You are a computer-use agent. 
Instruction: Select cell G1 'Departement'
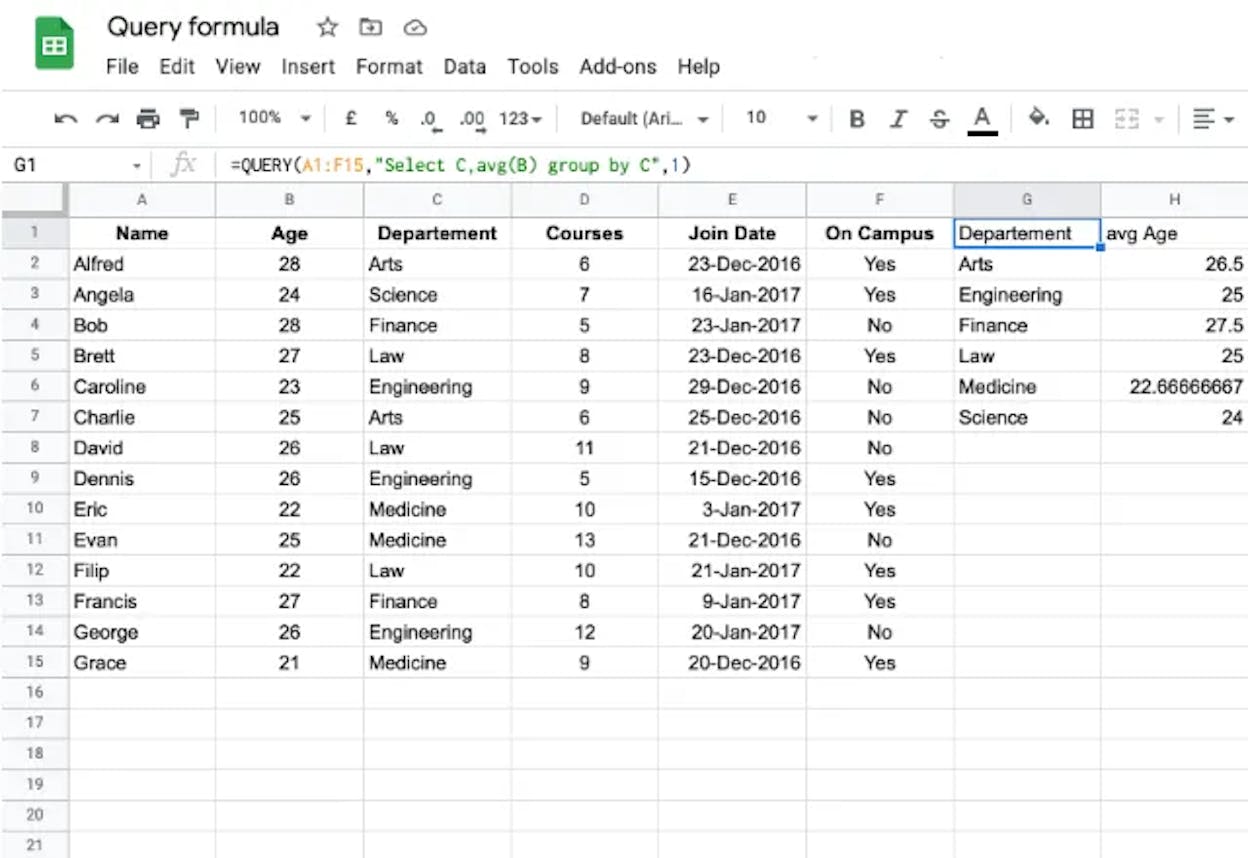(x=1027, y=233)
